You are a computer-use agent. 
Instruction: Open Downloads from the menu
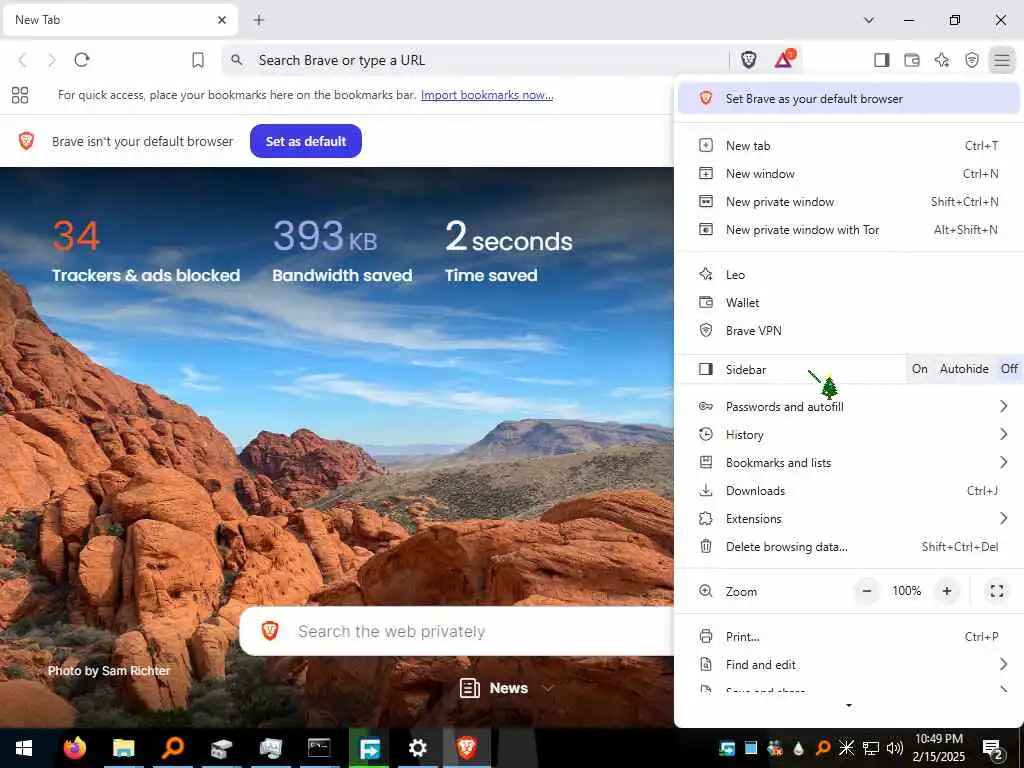pyautogui.click(x=849, y=490)
